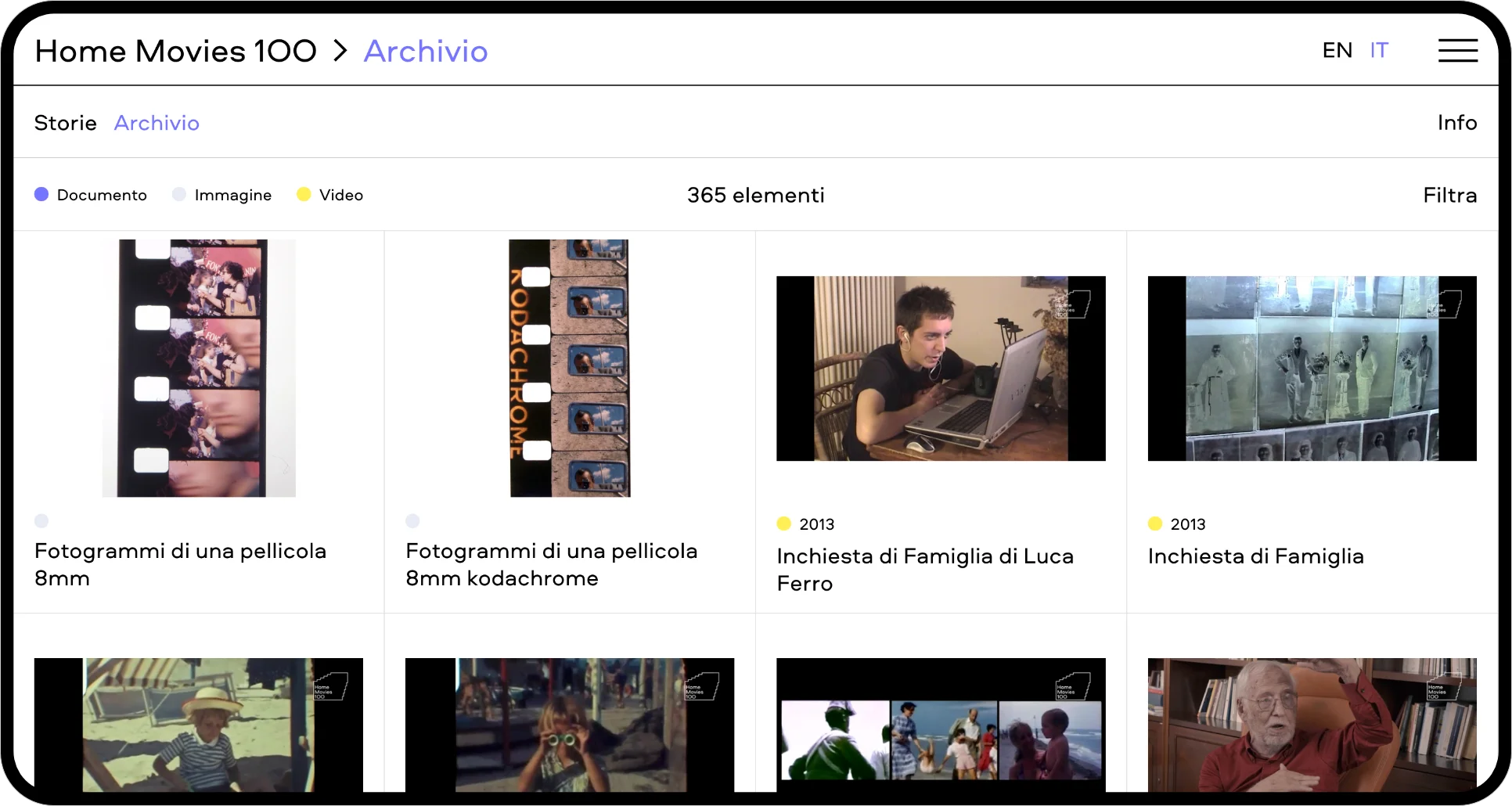Screen dimensions: 1512x806
Task: Open the Kodachrome film strip image
Action: (x=570, y=368)
